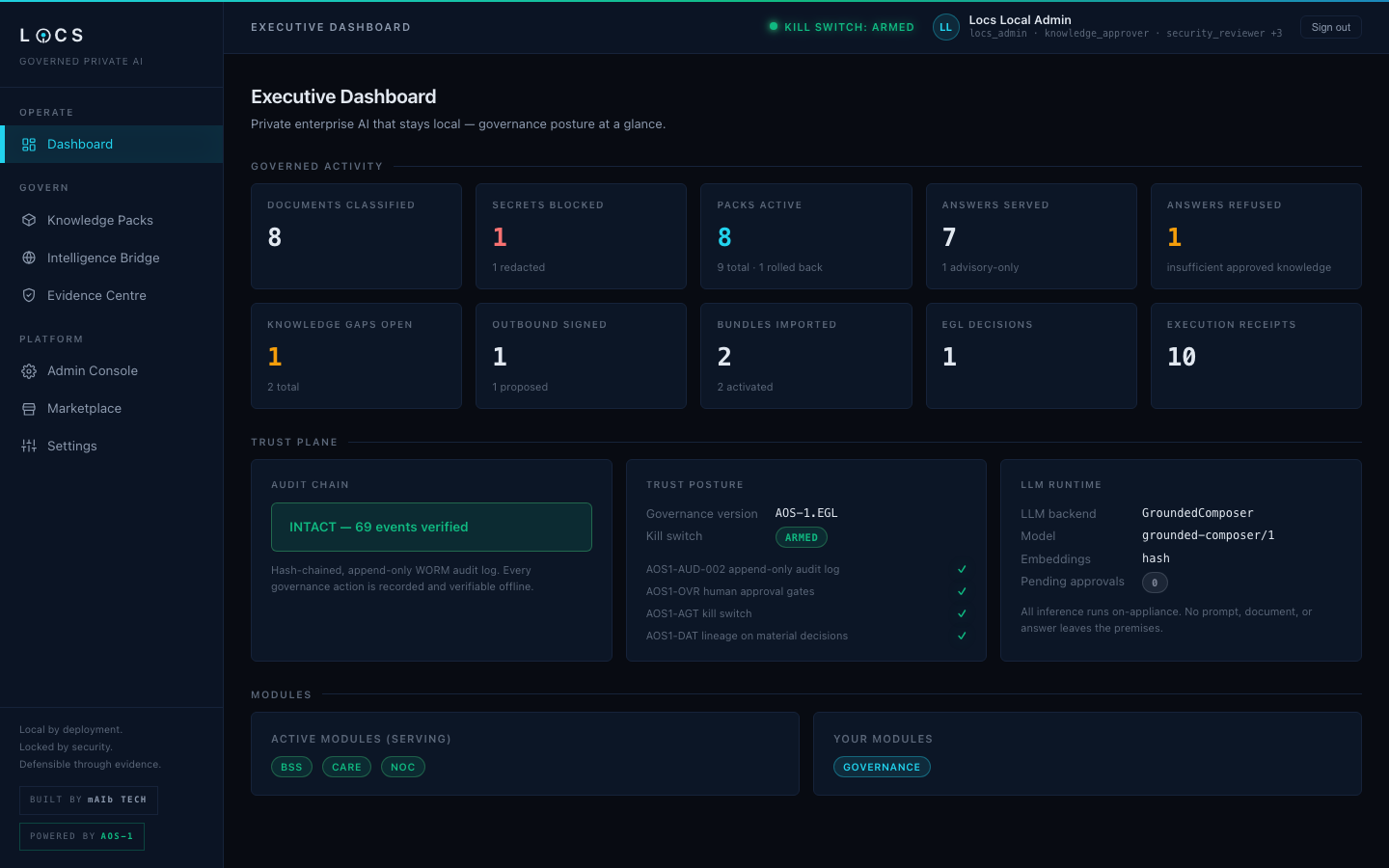Click checkmark for AOS1-AGT kill switch

(x=962, y=613)
